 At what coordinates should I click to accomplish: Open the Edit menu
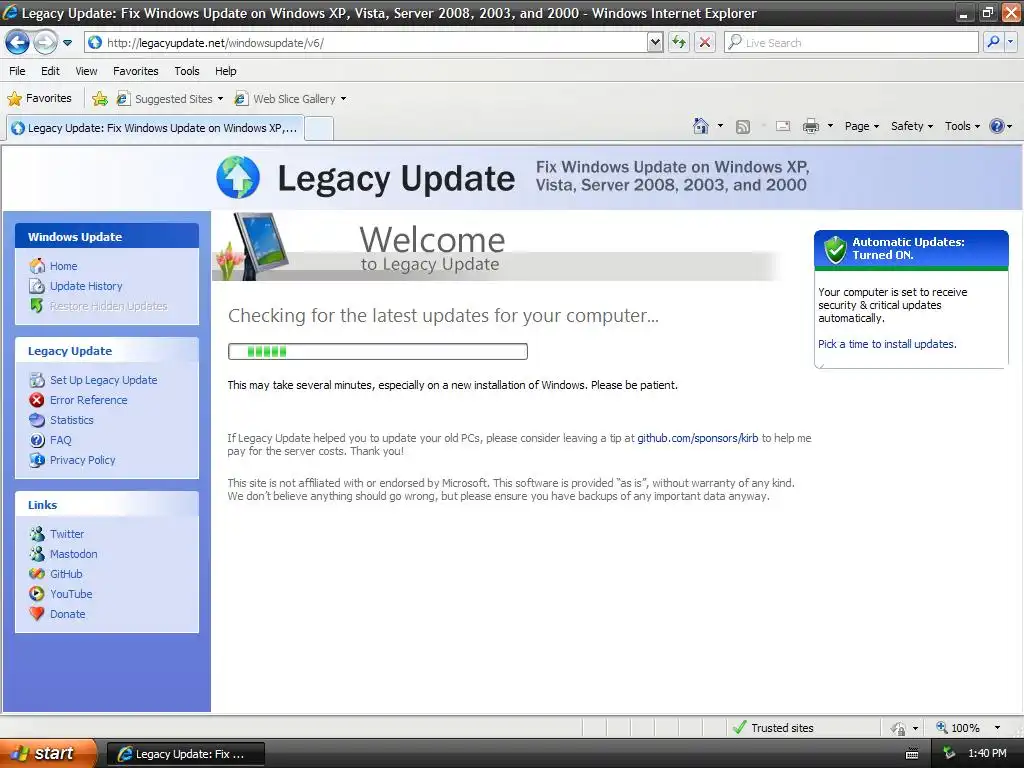(x=50, y=71)
